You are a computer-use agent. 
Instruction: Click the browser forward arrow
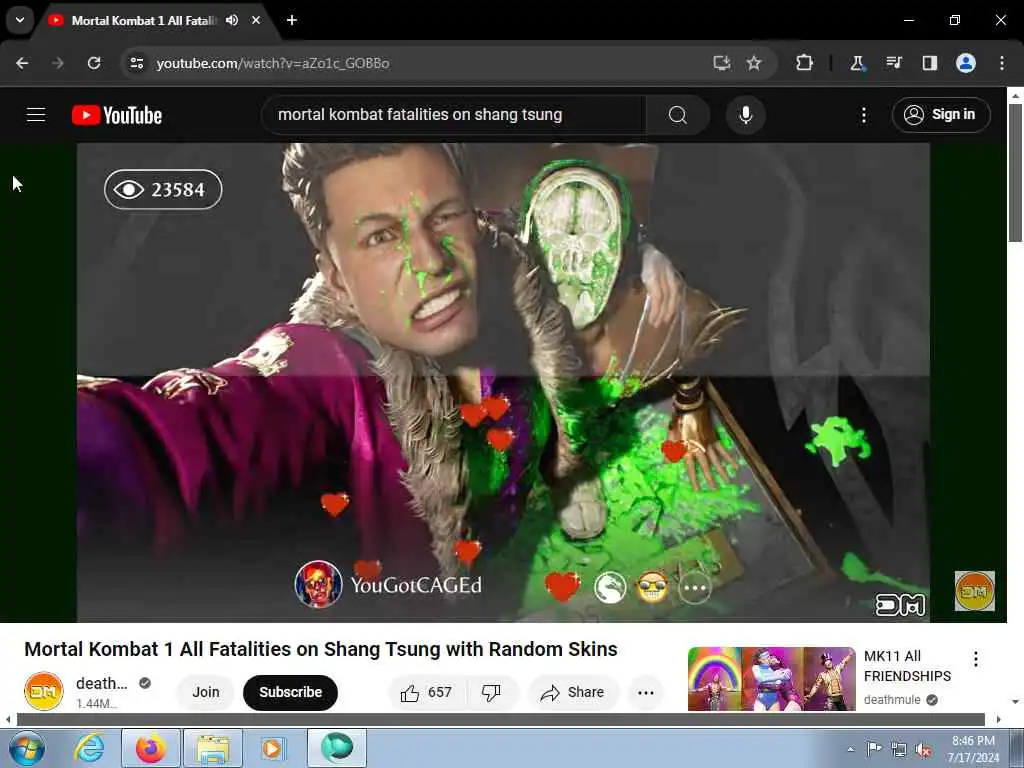click(58, 63)
